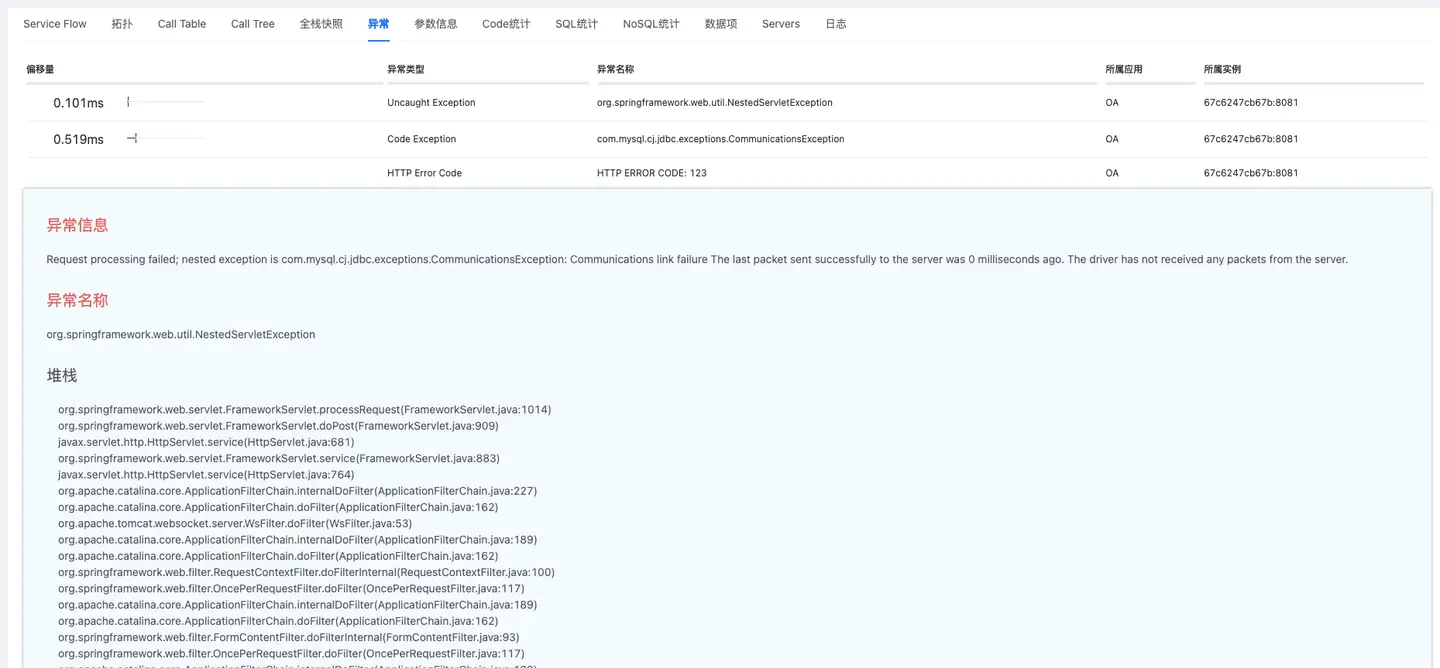Screen dimensions: 1440x668
Task: Select the 全栈快照 tab
Action: [x=321, y=24]
